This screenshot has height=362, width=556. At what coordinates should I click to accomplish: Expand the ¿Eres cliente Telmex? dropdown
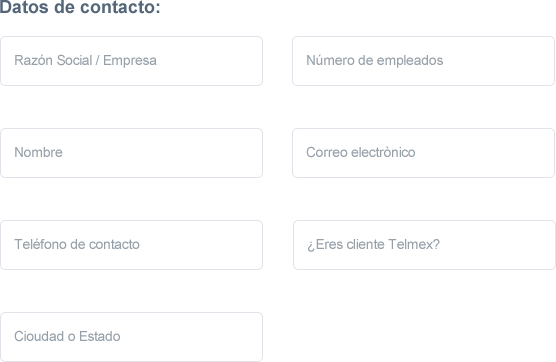tap(424, 245)
